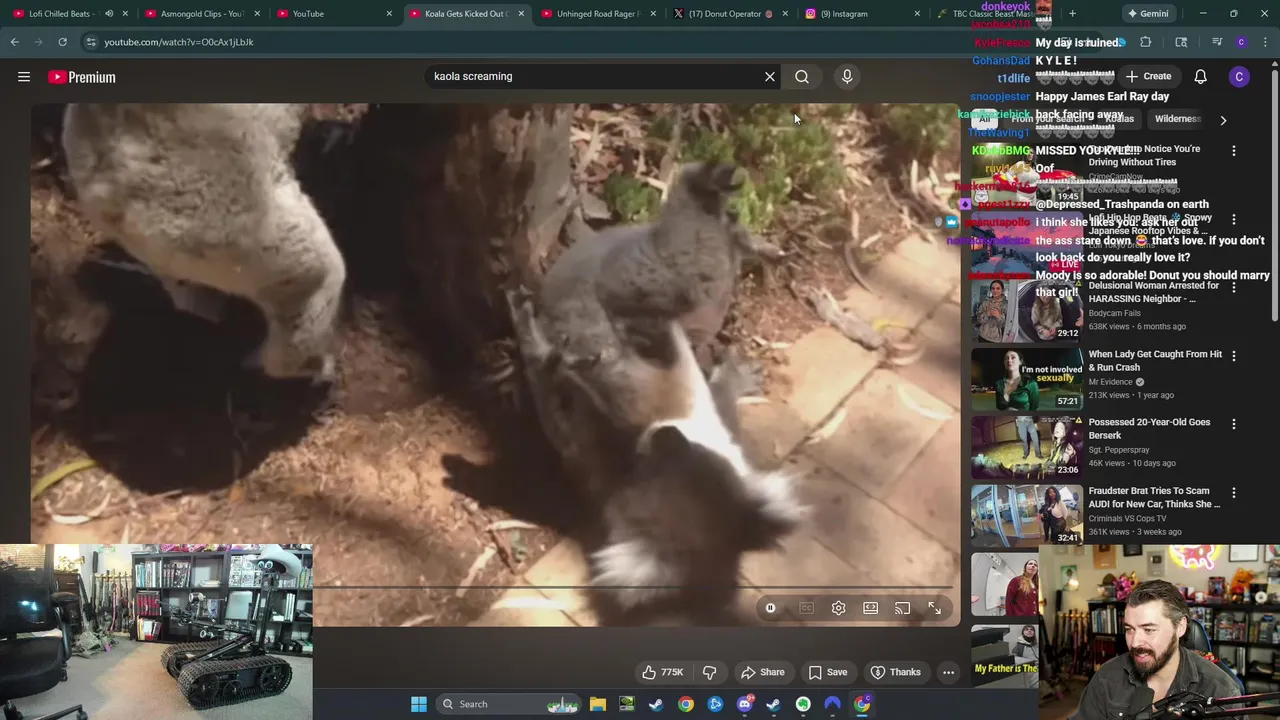The image size is (1280, 720).
Task: View site information icon in address bar
Action: [x=91, y=42]
